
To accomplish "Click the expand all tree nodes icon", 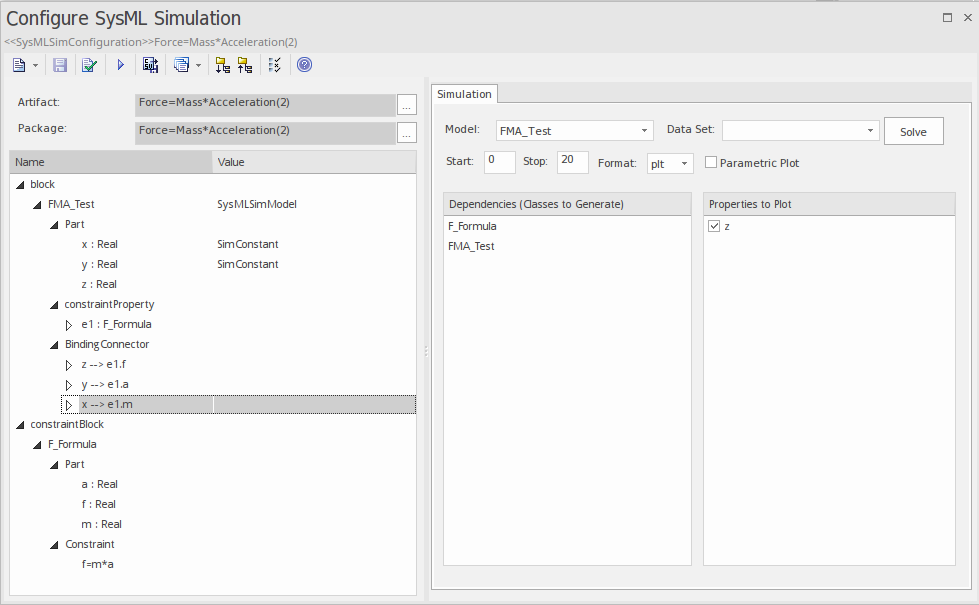I will click(222, 65).
